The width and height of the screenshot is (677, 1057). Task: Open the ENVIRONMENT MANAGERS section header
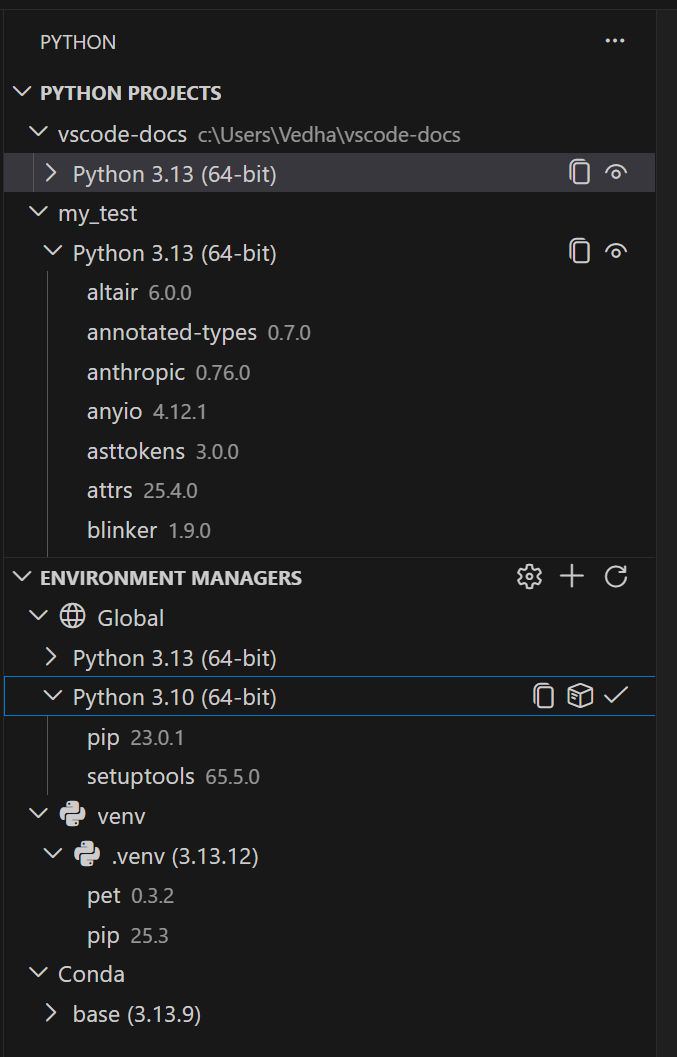170,577
